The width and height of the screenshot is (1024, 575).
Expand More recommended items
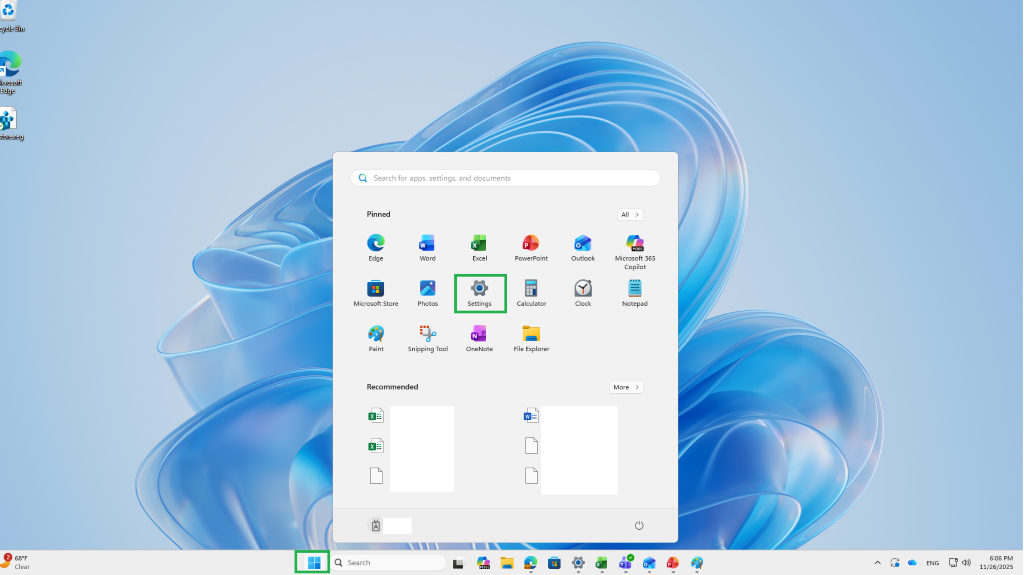626,387
